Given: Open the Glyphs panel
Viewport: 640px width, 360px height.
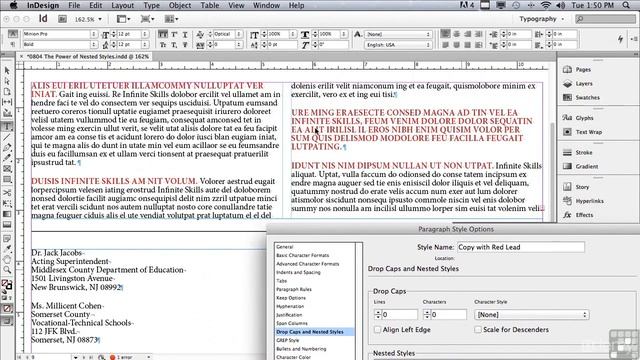Looking at the screenshot, I should coord(578,118).
